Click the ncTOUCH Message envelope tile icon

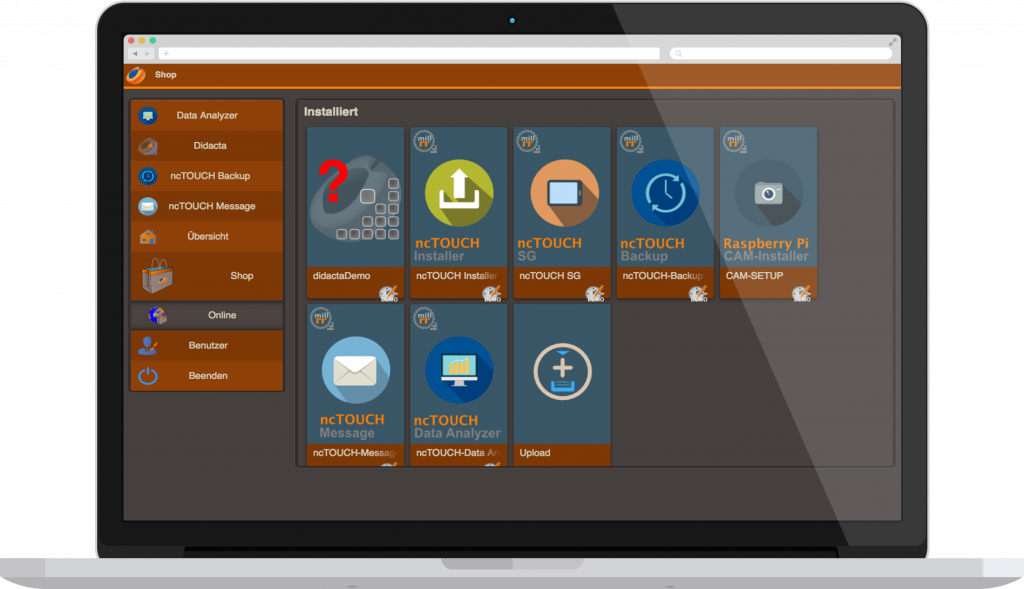356,370
